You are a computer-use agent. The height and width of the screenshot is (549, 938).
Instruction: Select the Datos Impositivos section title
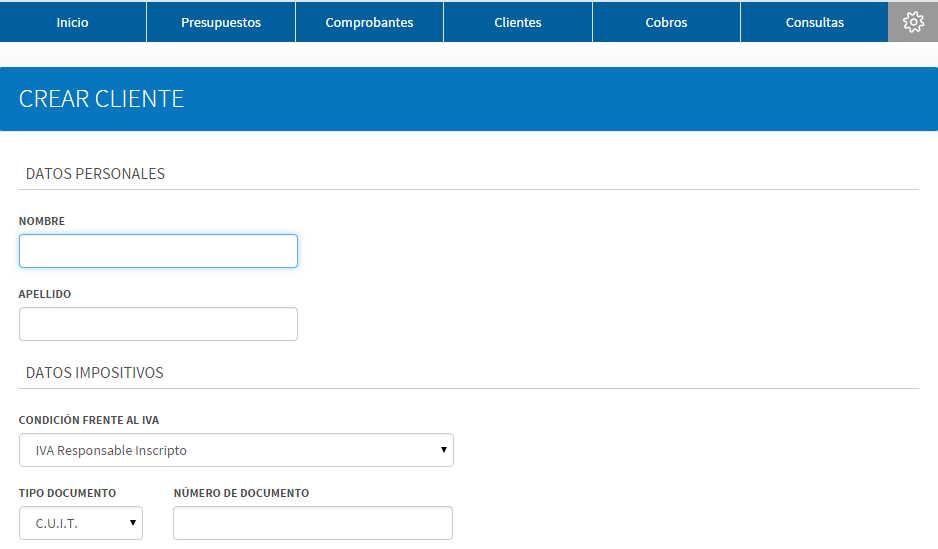pyautogui.click(x=95, y=373)
